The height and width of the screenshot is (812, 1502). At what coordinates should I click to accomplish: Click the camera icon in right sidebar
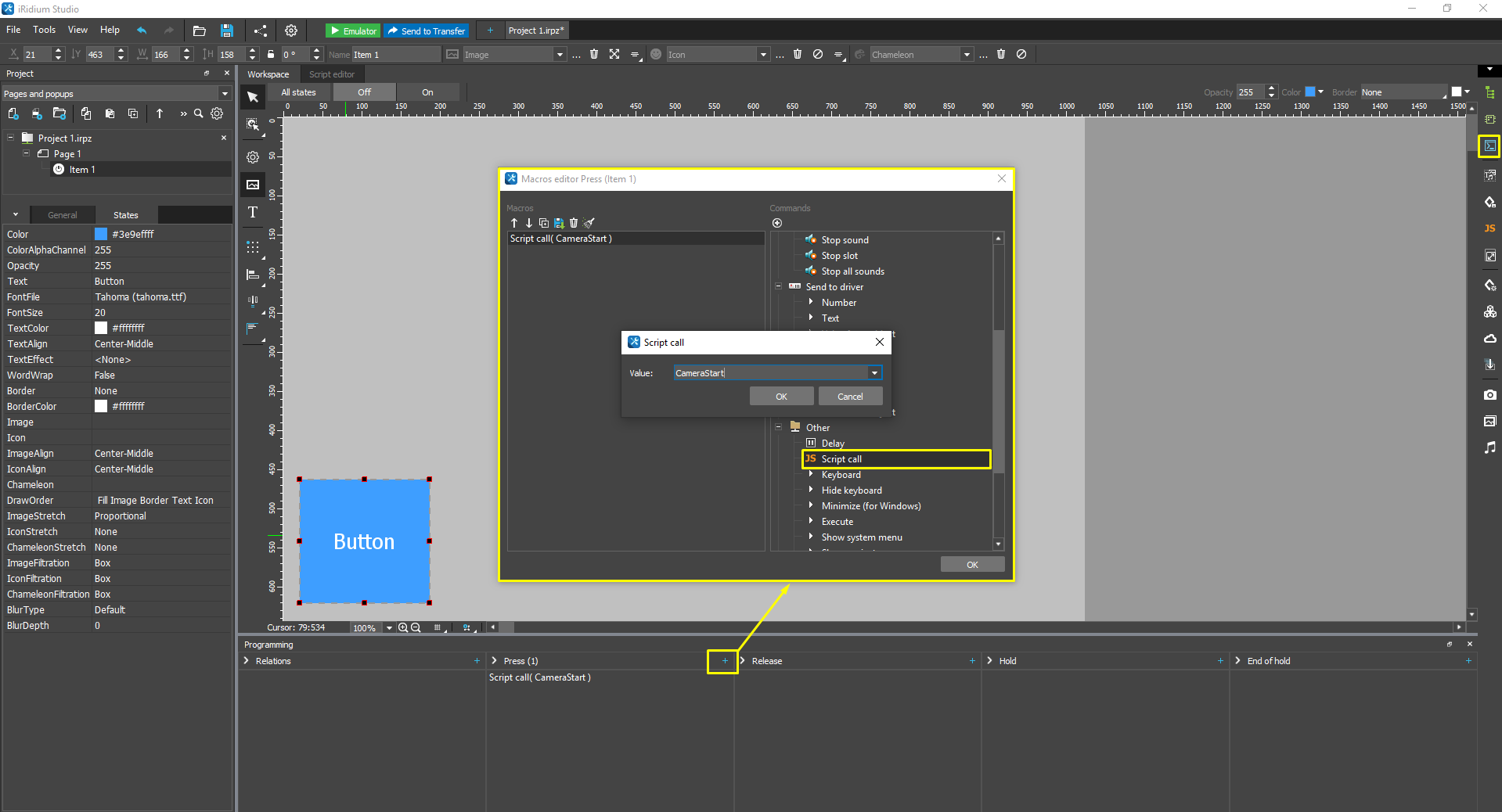click(x=1489, y=395)
